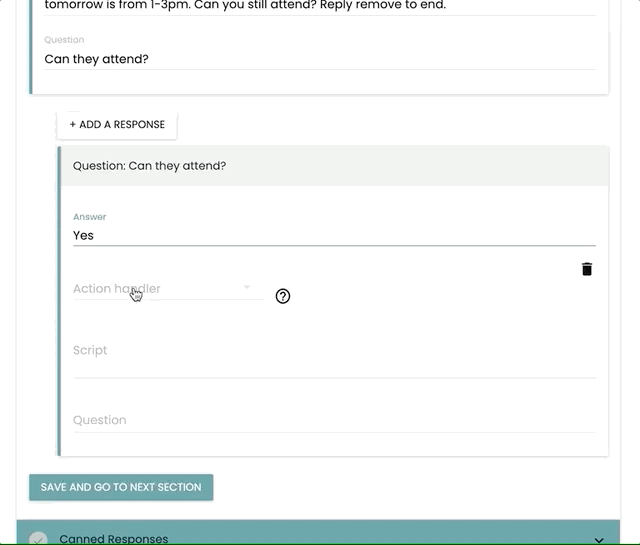Expand Canned Responses with the chevron

[x=599, y=539]
